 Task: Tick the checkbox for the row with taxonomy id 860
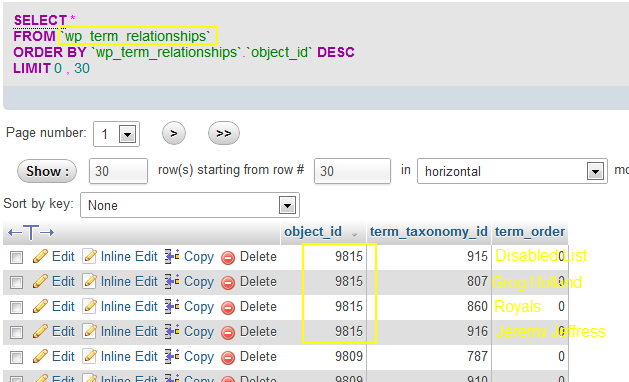pos(16,307)
